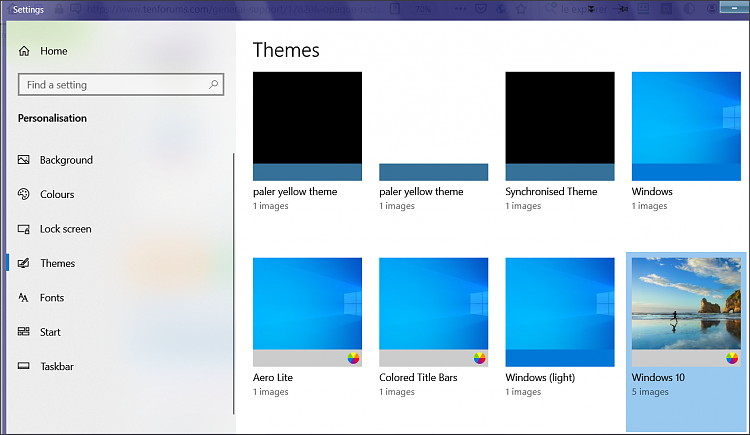Click the Background picture icon
This screenshot has height=435, width=750.
click(23, 160)
